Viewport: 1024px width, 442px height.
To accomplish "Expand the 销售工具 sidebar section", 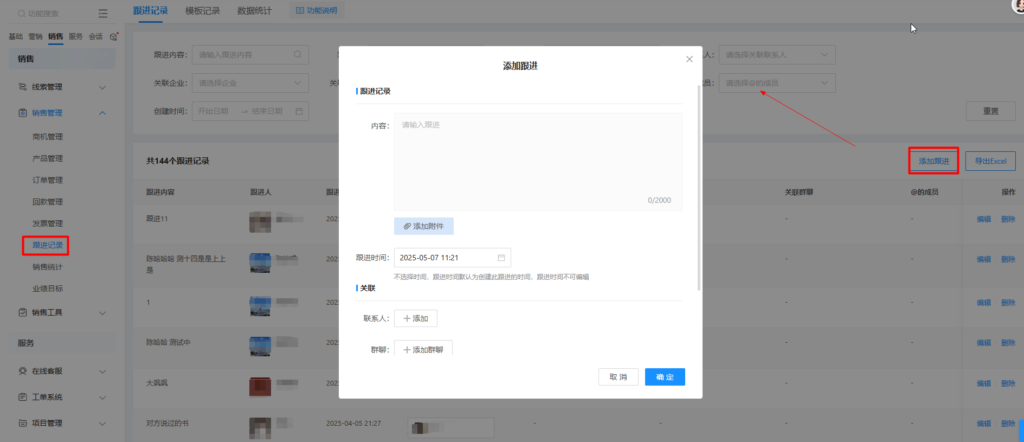I will tap(102, 312).
